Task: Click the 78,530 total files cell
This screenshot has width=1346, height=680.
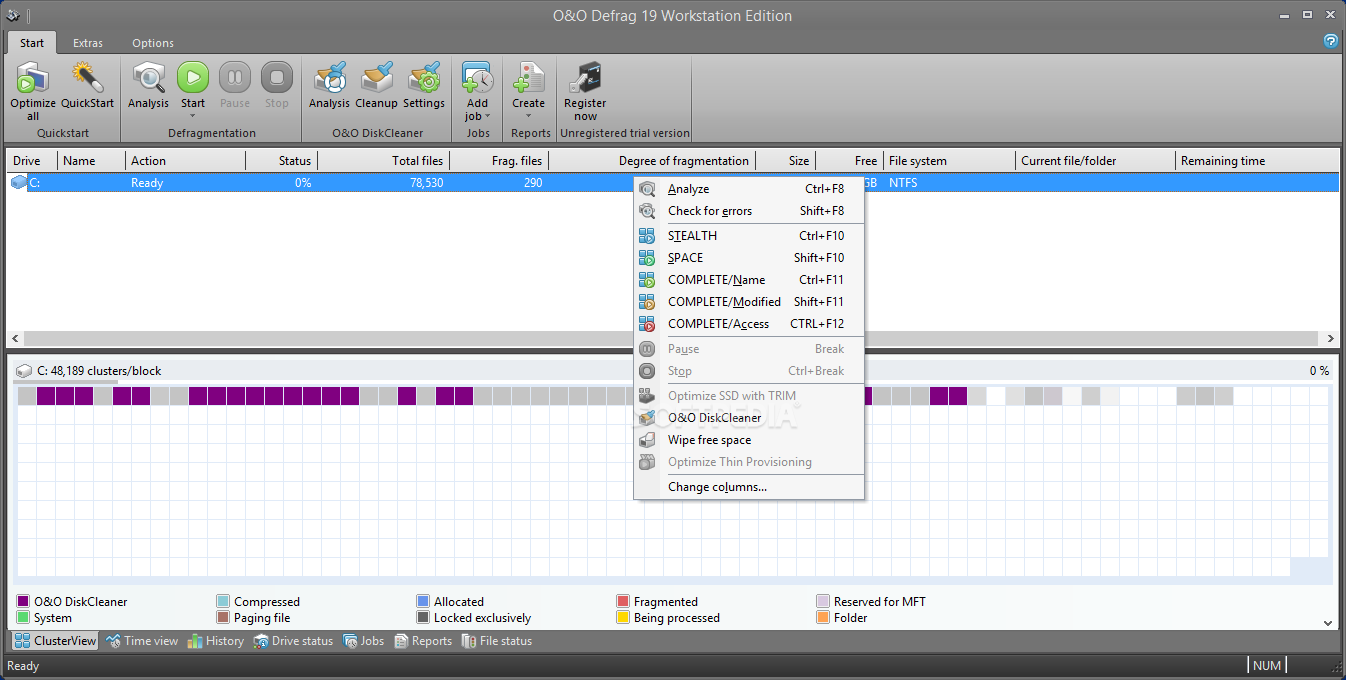Action: pos(426,183)
